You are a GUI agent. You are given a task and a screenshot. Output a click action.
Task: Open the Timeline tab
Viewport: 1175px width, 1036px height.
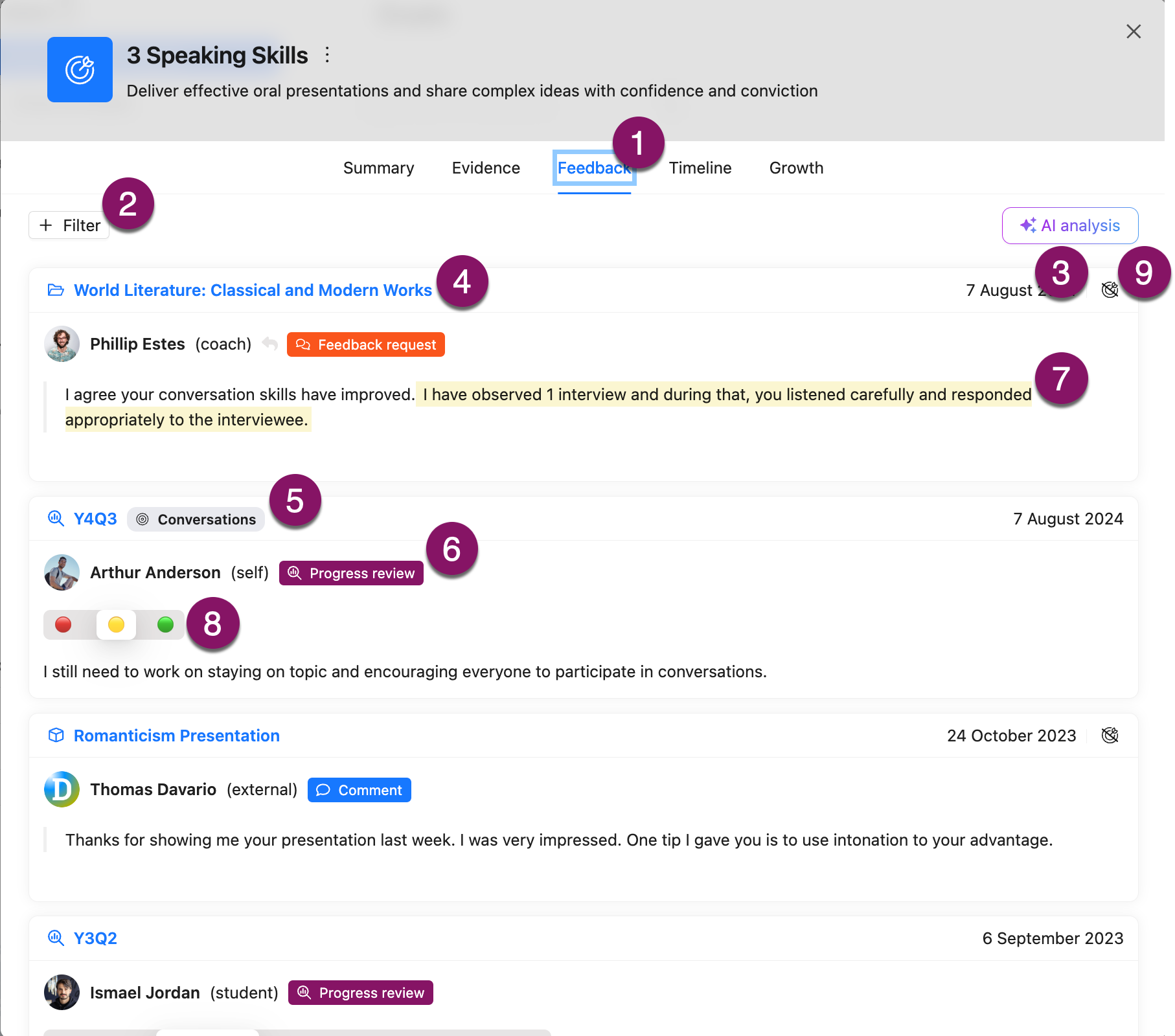coord(700,168)
